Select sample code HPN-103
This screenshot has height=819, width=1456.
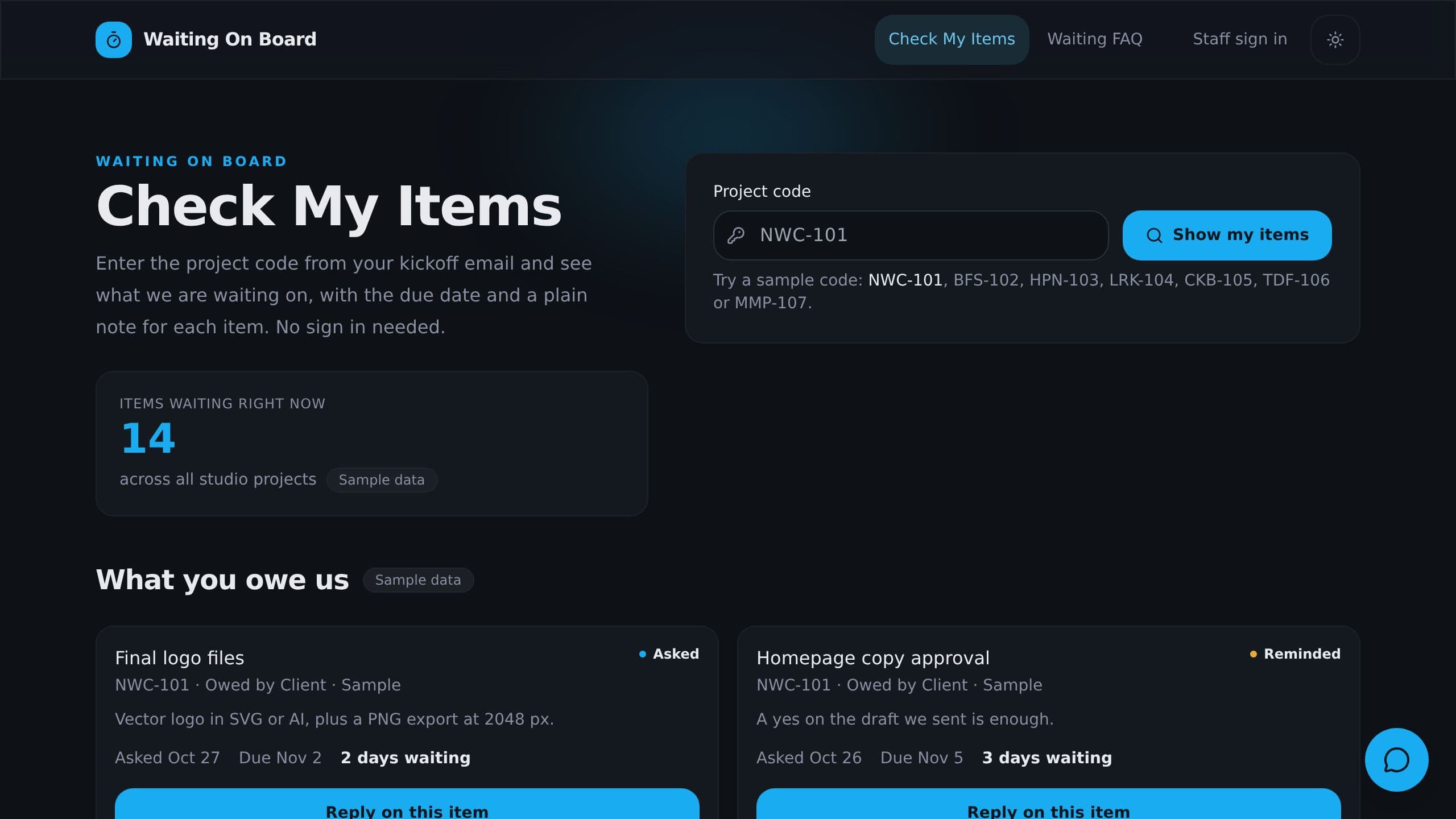[x=1064, y=280]
